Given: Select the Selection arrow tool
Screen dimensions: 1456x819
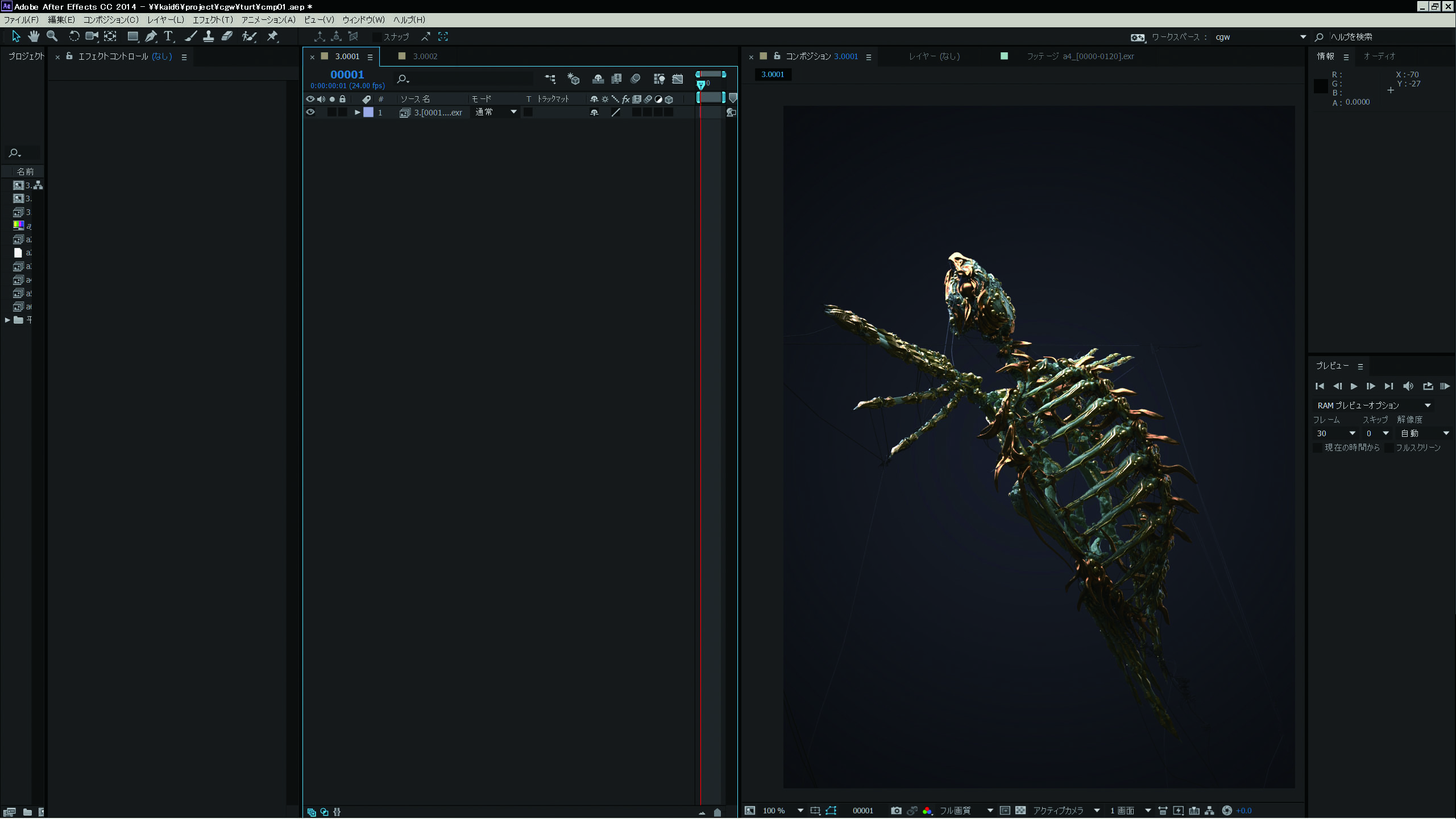Looking at the screenshot, I should coord(16,36).
